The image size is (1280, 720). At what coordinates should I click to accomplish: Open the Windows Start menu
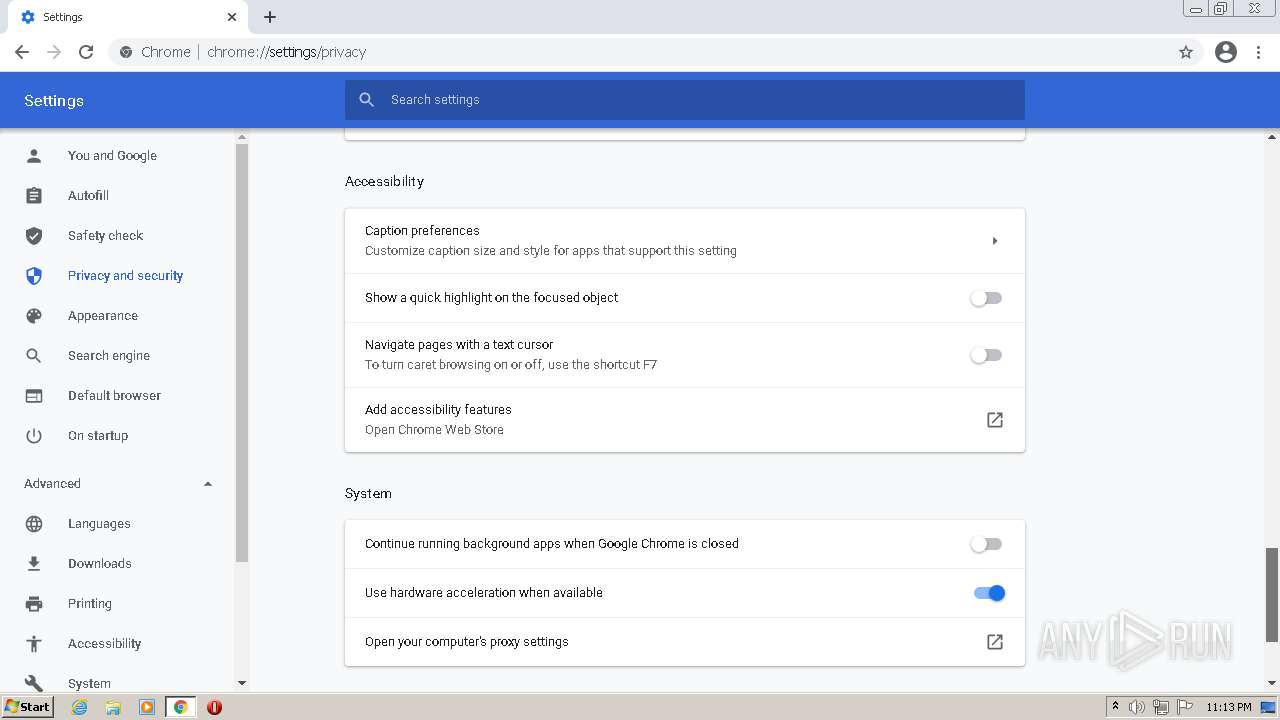coord(28,707)
